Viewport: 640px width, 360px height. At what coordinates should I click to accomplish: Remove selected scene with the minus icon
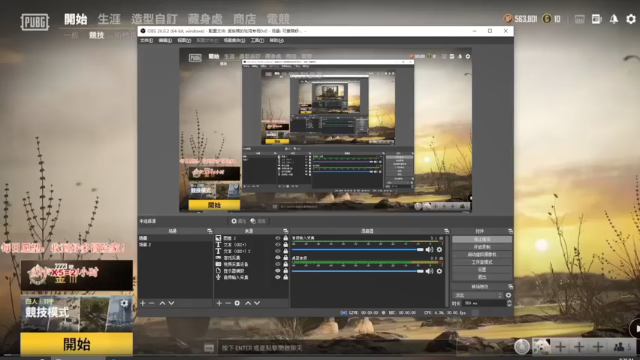pos(151,303)
